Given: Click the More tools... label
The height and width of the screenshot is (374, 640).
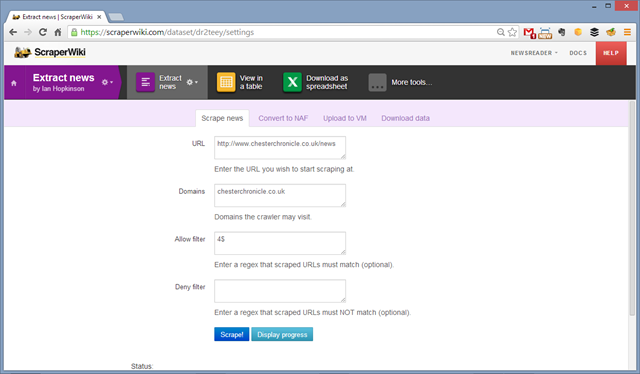Looking at the screenshot, I should 411,82.
